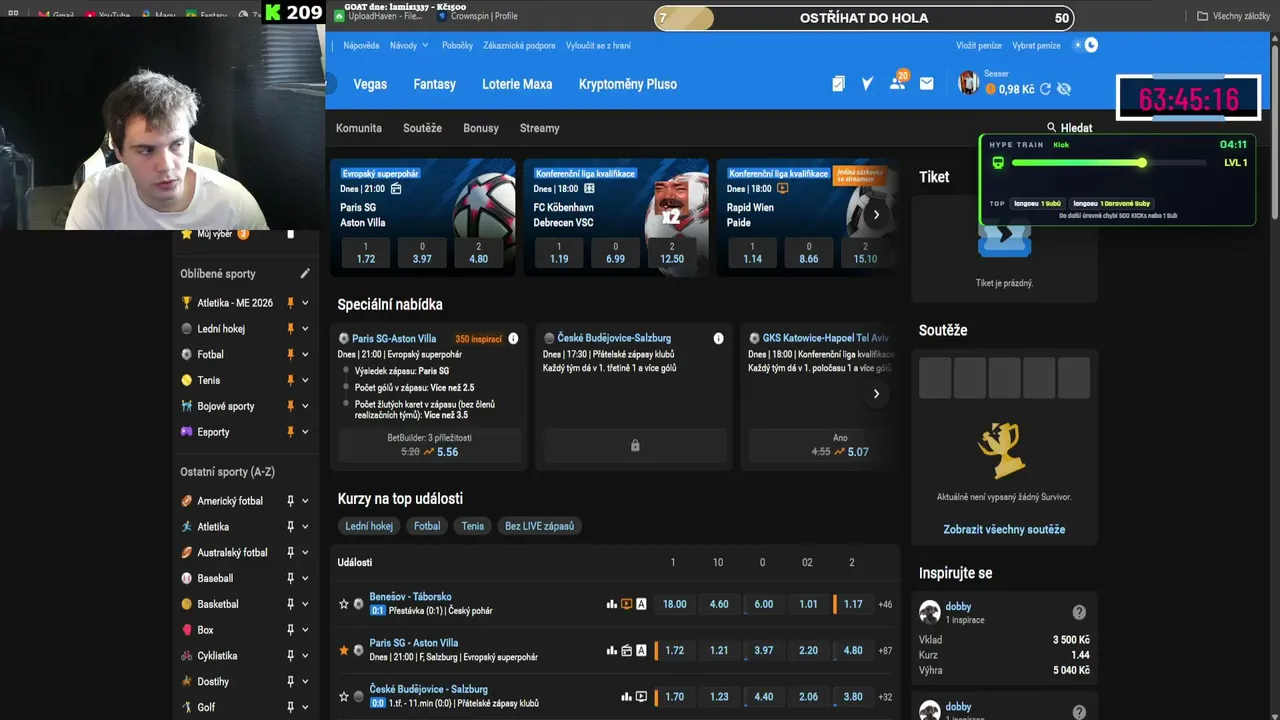Expand the Australský fotbal section

[x=305, y=553]
